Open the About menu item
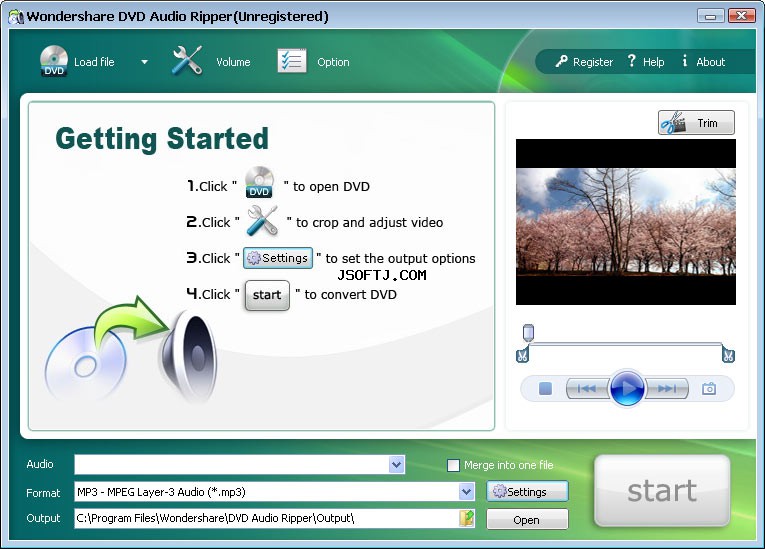 coord(704,61)
